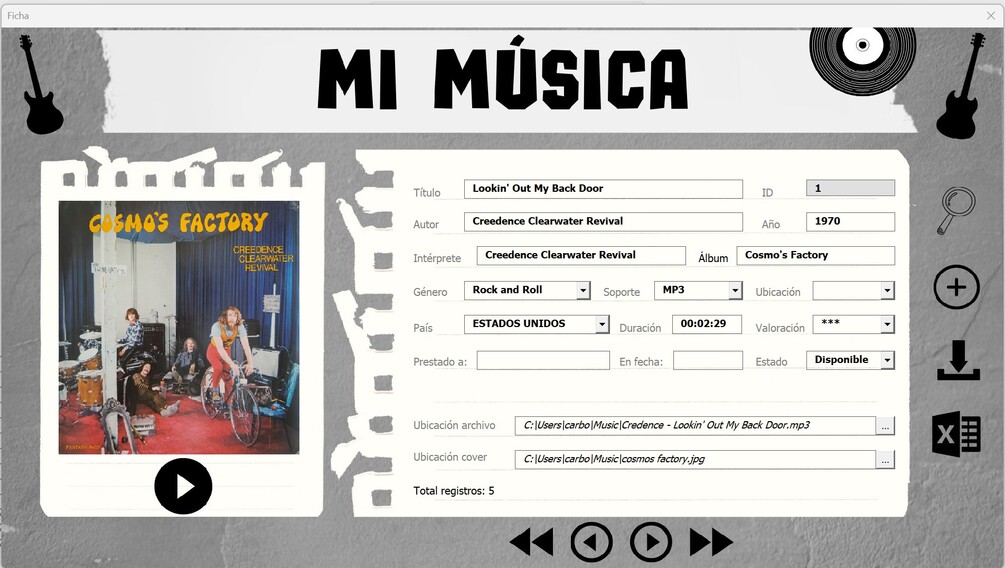Go to previous record circle arrow
Image resolution: width=1005 pixels, height=568 pixels.
pyautogui.click(x=592, y=542)
